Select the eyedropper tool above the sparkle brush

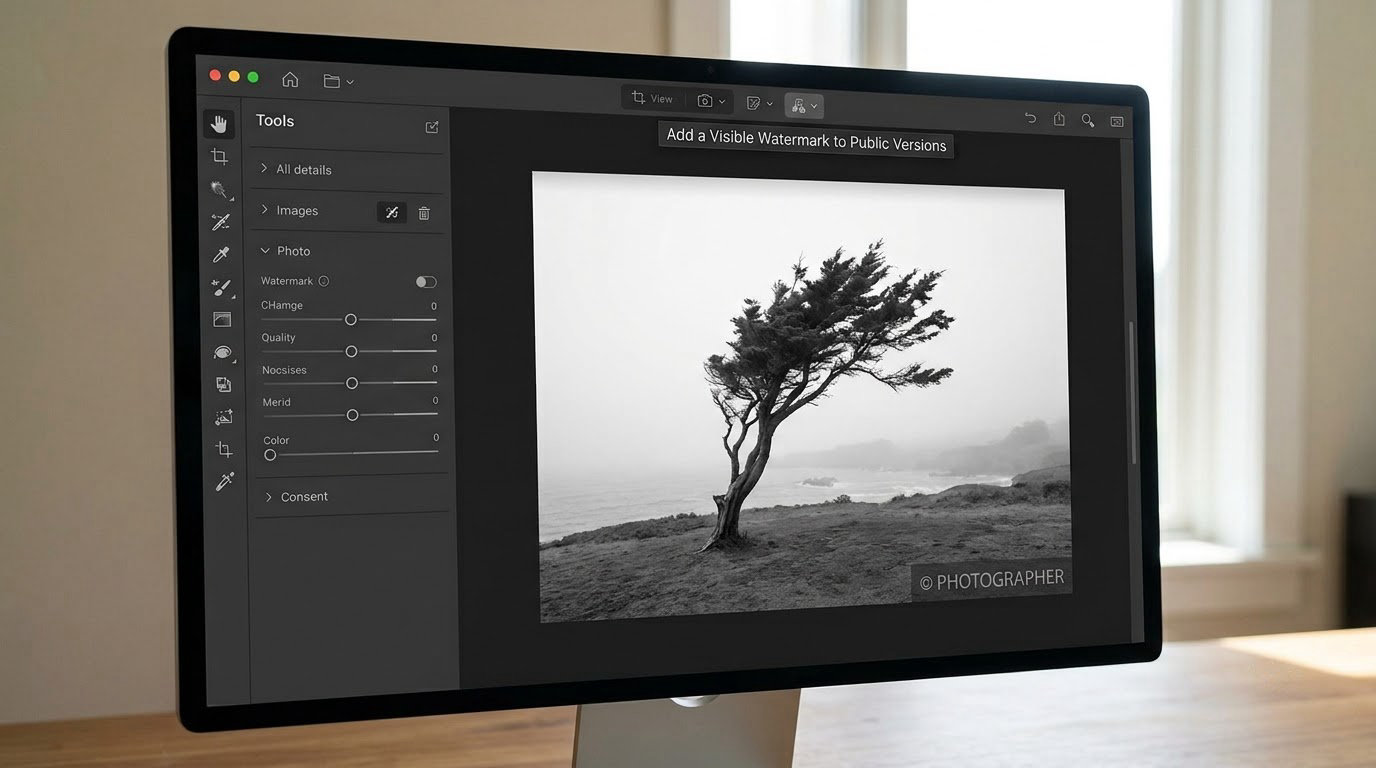click(221, 255)
